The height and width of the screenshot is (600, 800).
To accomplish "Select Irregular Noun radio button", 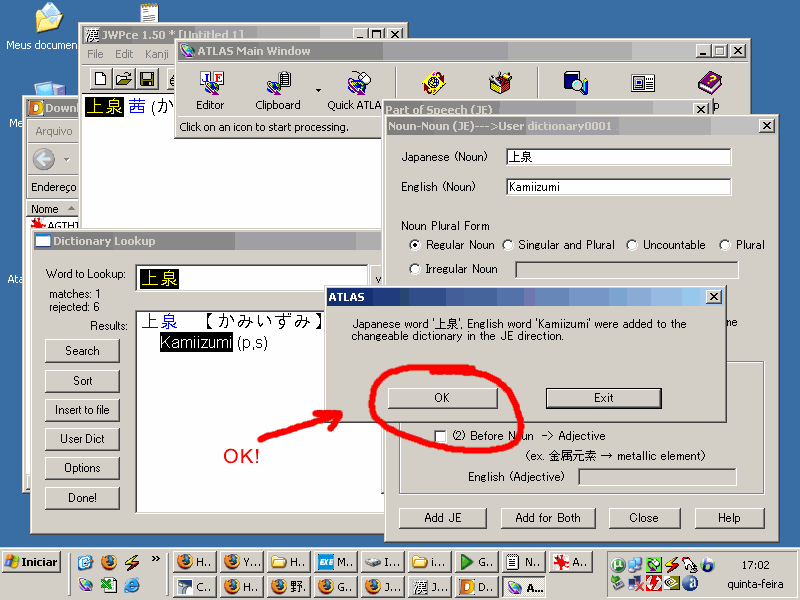I will (x=415, y=269).
